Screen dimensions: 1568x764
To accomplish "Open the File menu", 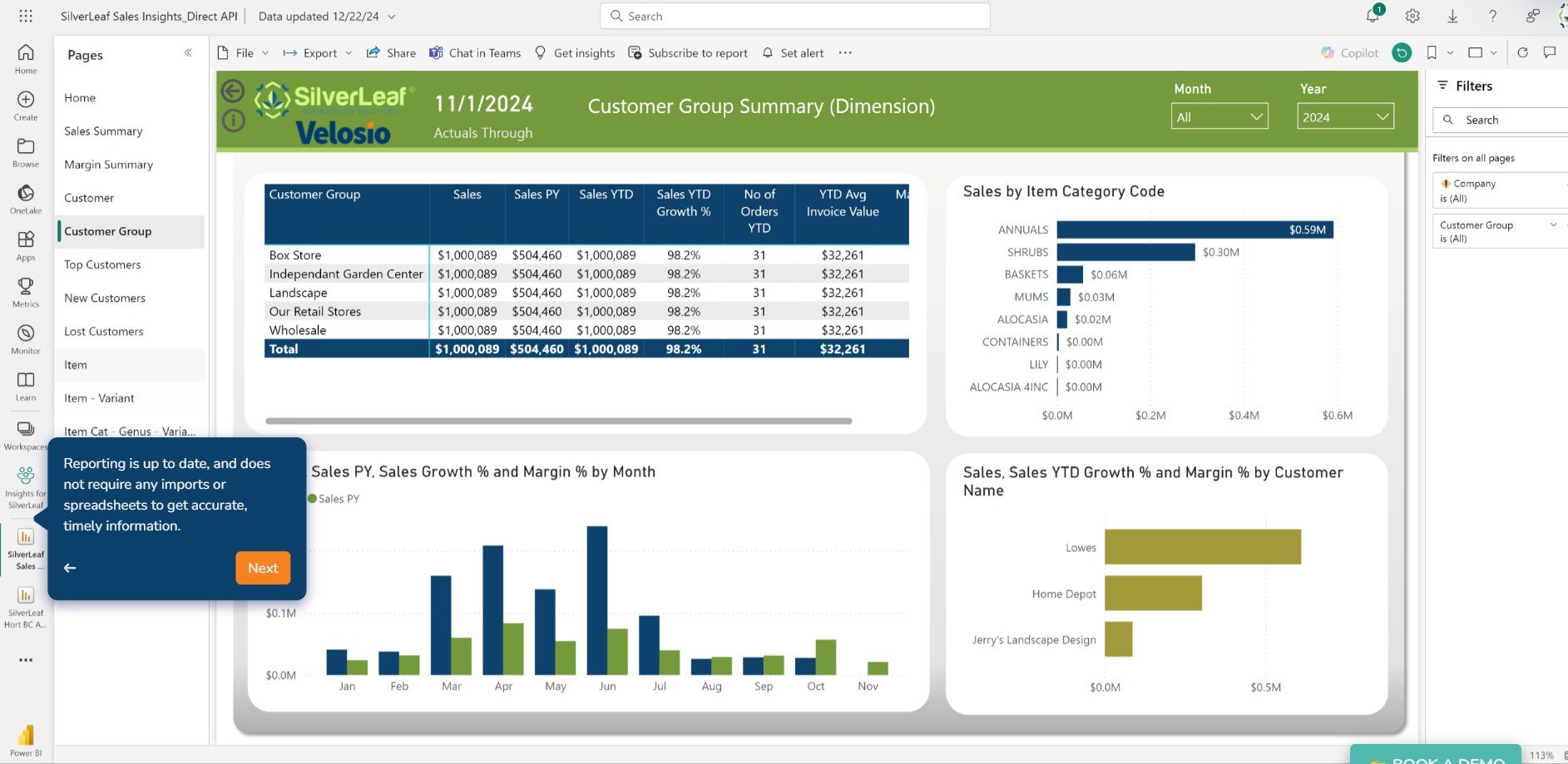I will coord(243,52).
